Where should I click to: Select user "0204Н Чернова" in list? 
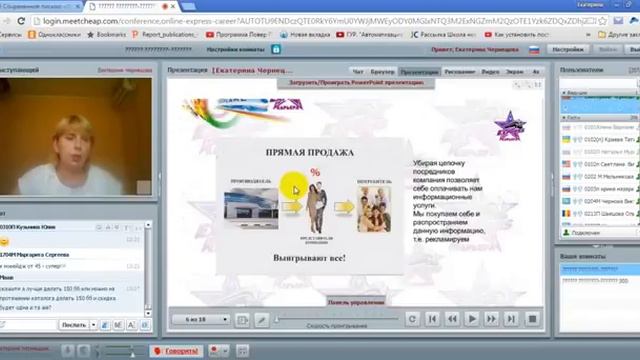coord(600,201)
